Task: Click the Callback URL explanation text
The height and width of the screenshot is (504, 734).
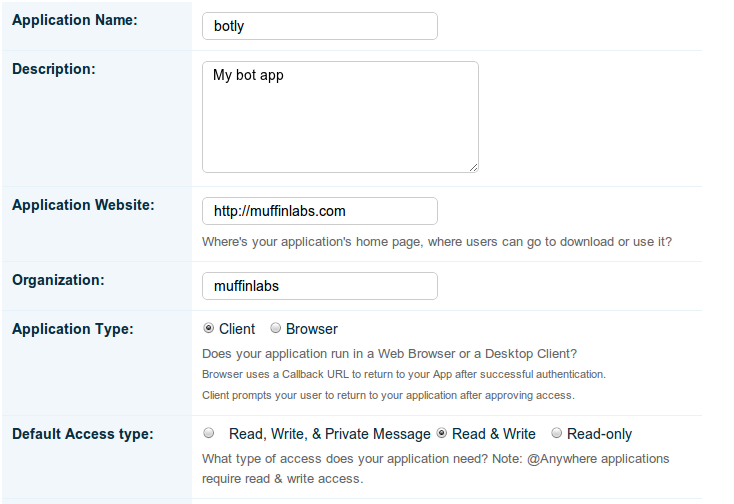Action: coord(403,374)
